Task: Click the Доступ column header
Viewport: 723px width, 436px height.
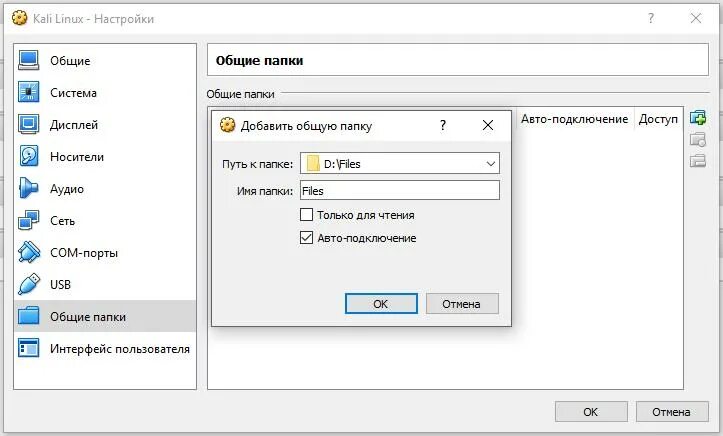Action: coord(658,119)
